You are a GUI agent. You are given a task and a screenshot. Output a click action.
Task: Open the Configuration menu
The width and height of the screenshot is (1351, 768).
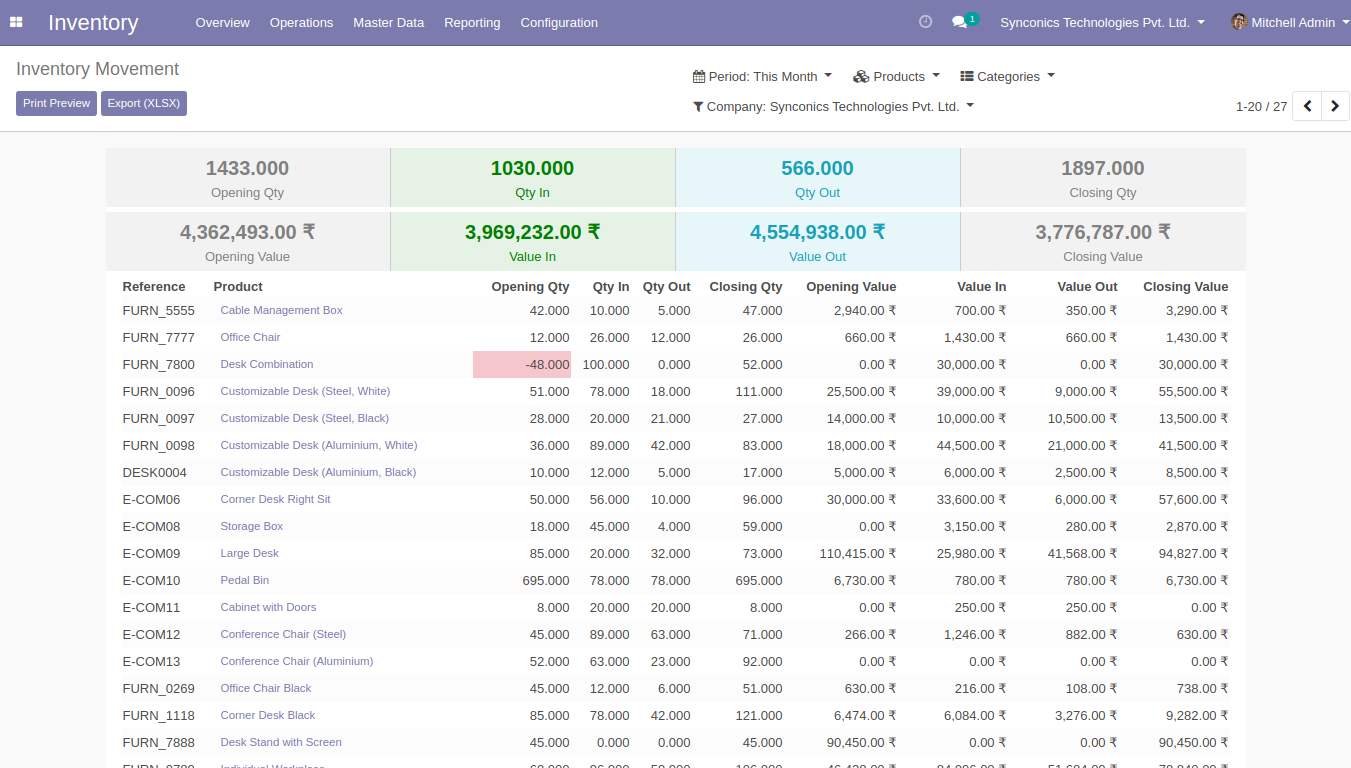pyautogui.click(x=559, y=22)
